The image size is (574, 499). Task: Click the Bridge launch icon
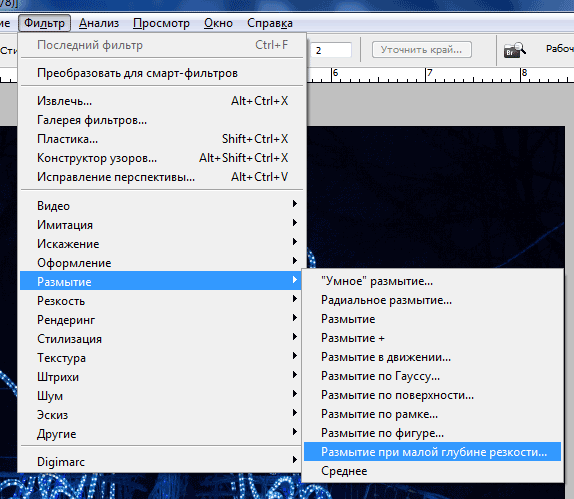click(514, 50)
